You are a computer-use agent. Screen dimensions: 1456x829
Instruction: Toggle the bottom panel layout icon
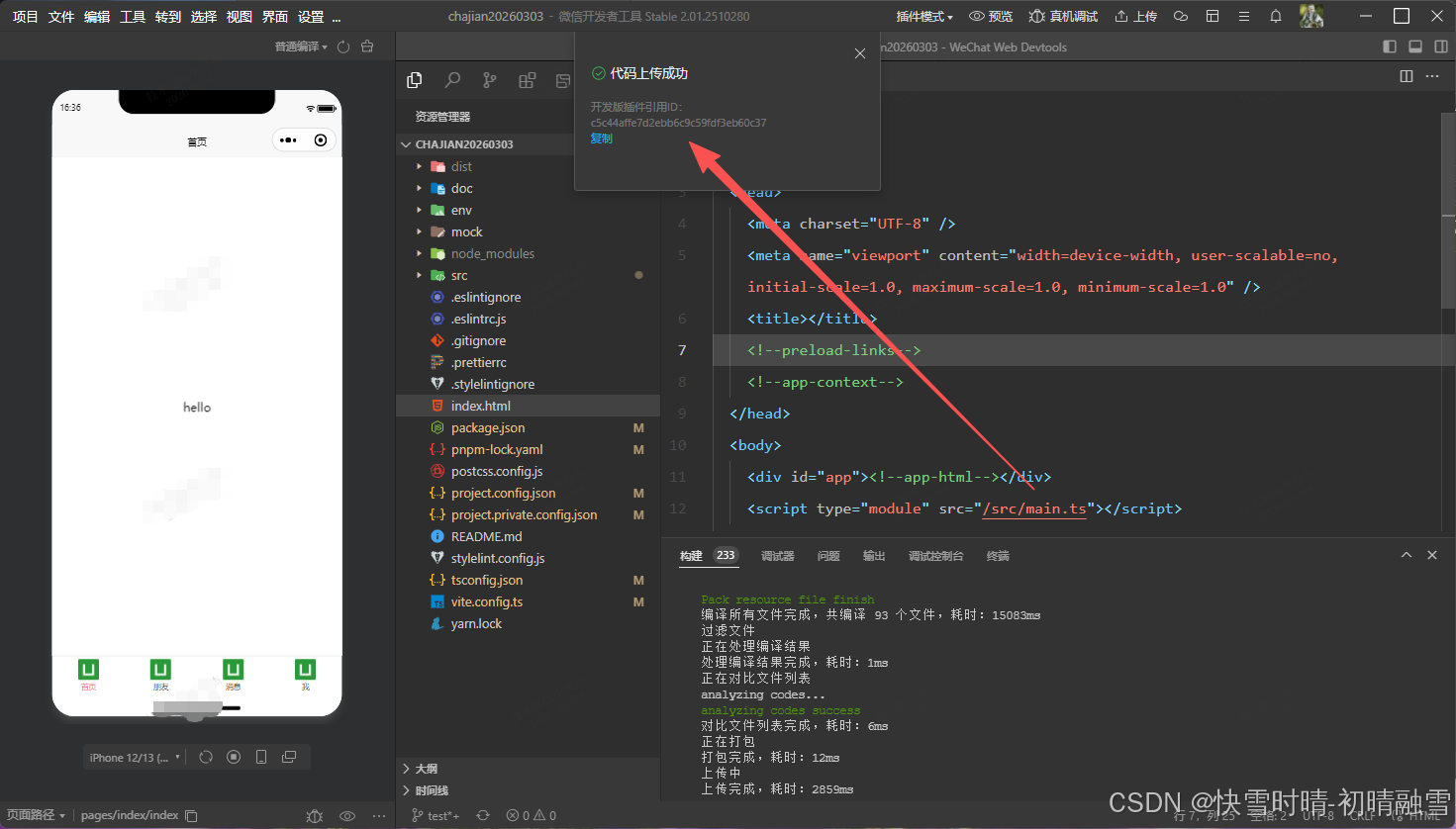1415,46
